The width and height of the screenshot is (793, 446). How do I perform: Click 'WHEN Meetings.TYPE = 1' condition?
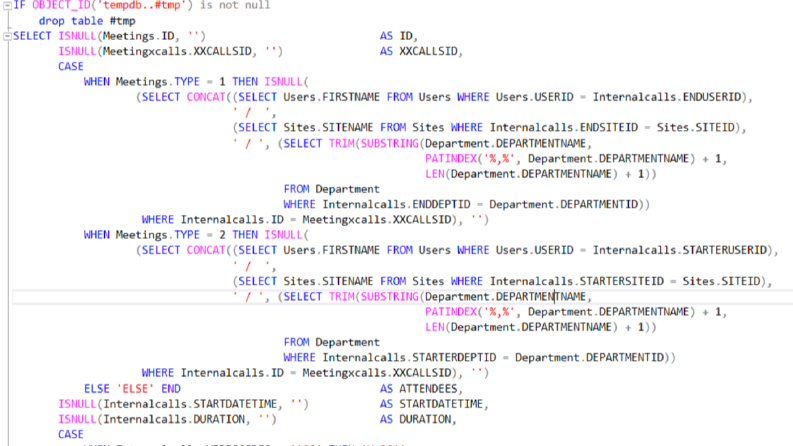tap(155, 81)
